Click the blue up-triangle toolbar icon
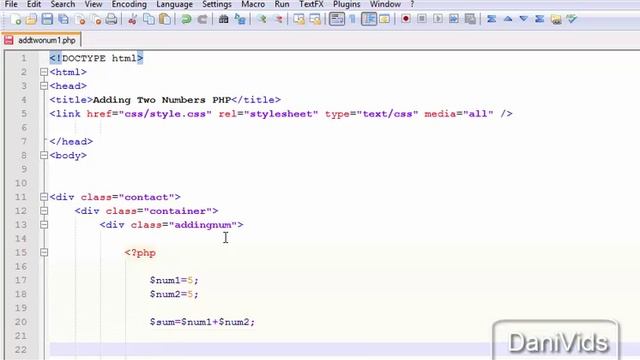Image resolution: width=640 pixels, height=360 pixels. pyautogui.click(x=508, y=19)
